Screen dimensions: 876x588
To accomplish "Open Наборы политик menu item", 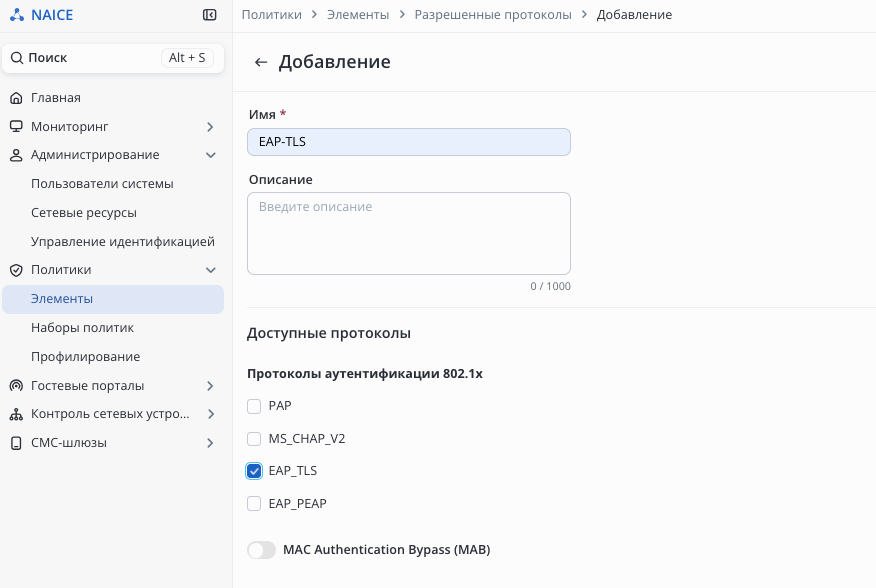I will coord(82,328).
